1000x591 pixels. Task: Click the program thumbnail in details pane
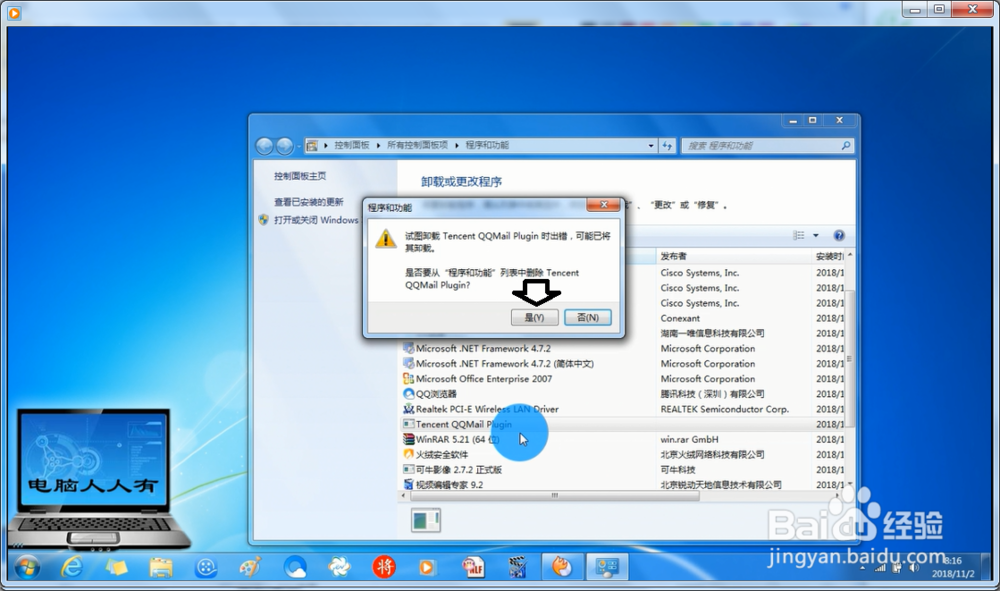point(425,521)
